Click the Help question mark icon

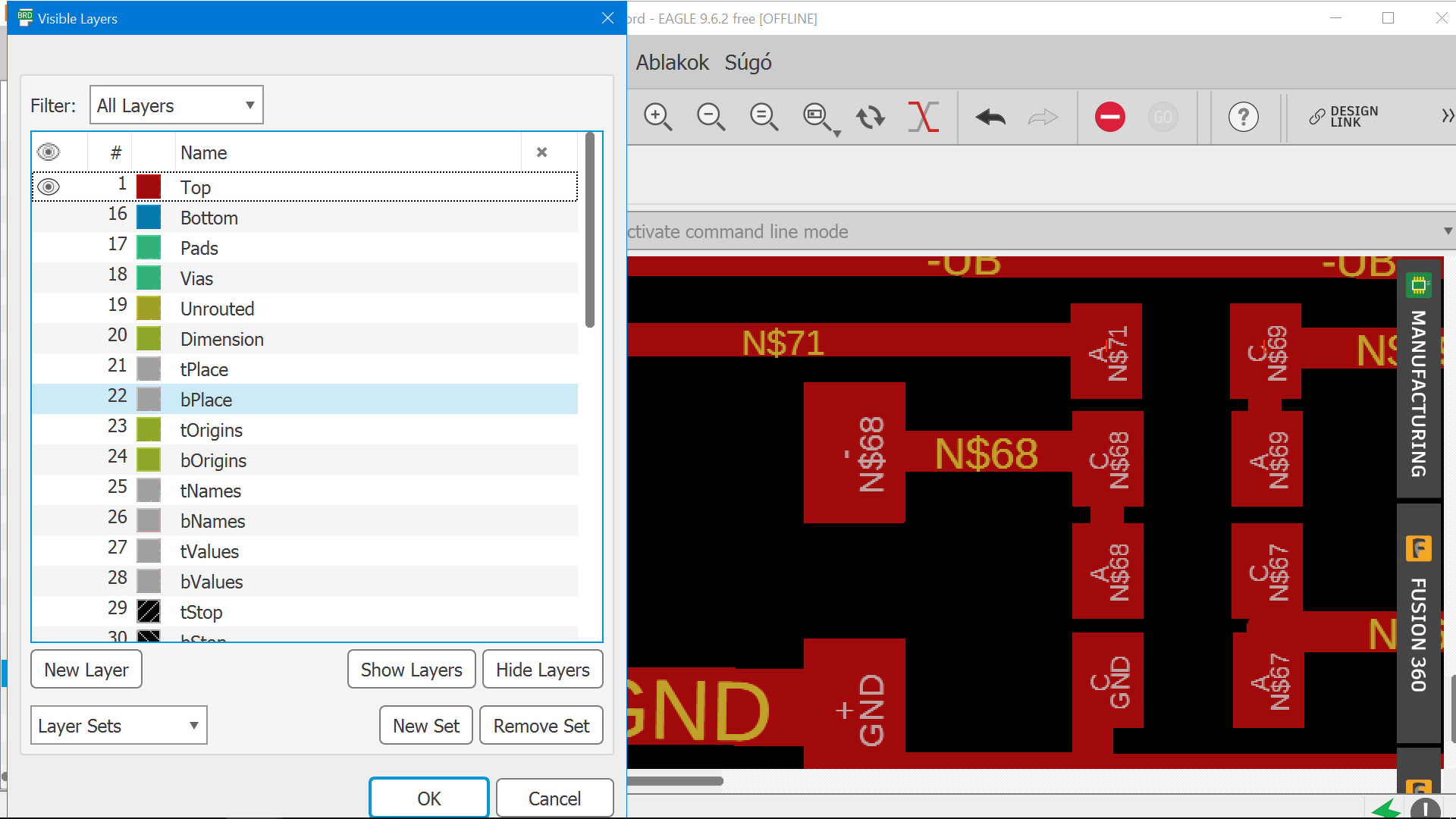[1244, 117]
